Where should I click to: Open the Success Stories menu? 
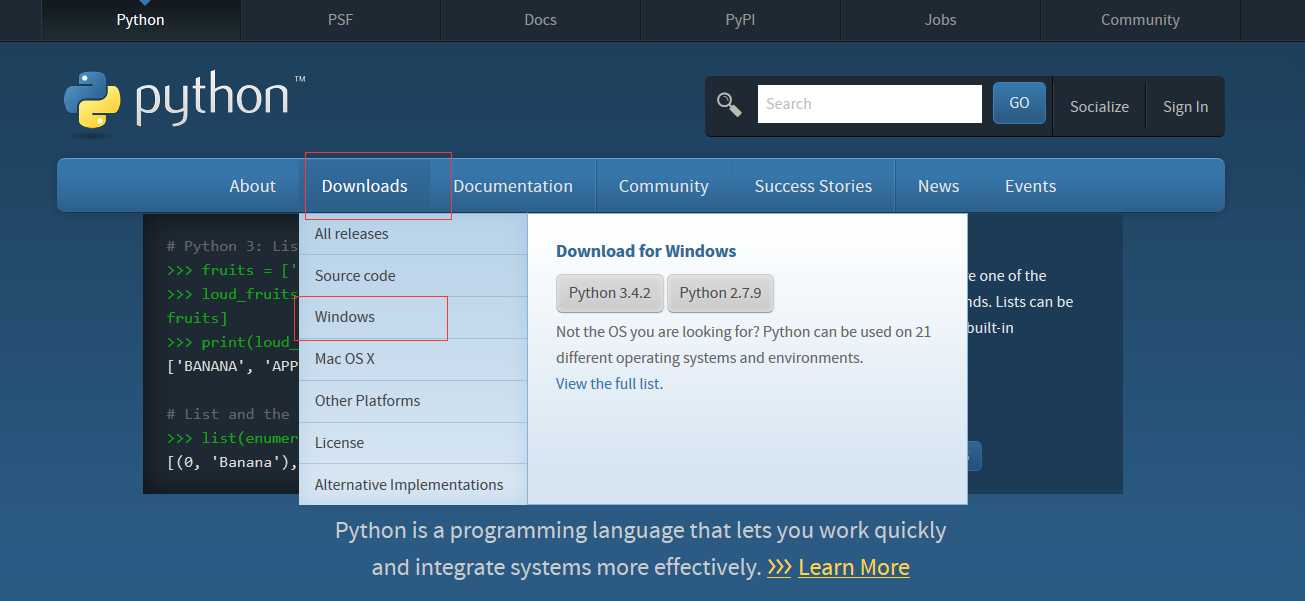point(813,186)
